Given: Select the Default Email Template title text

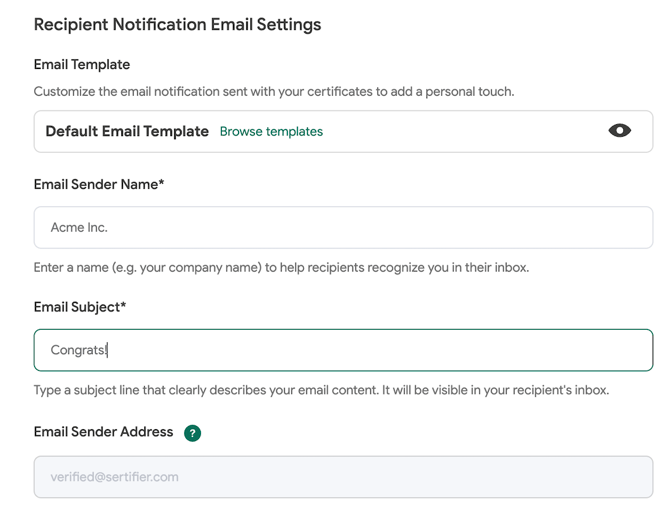Looking at the screenshot, I should [x=127, y=131].
